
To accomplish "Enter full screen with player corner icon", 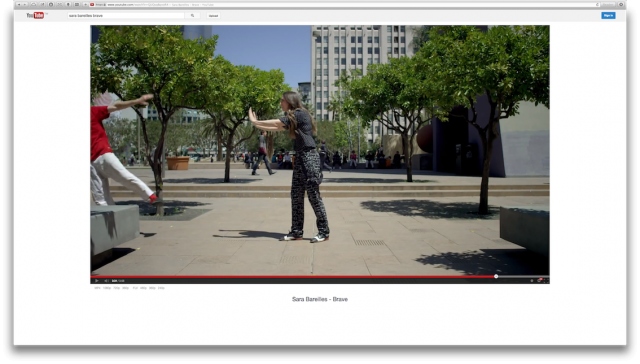I will [x=546, y=281].
